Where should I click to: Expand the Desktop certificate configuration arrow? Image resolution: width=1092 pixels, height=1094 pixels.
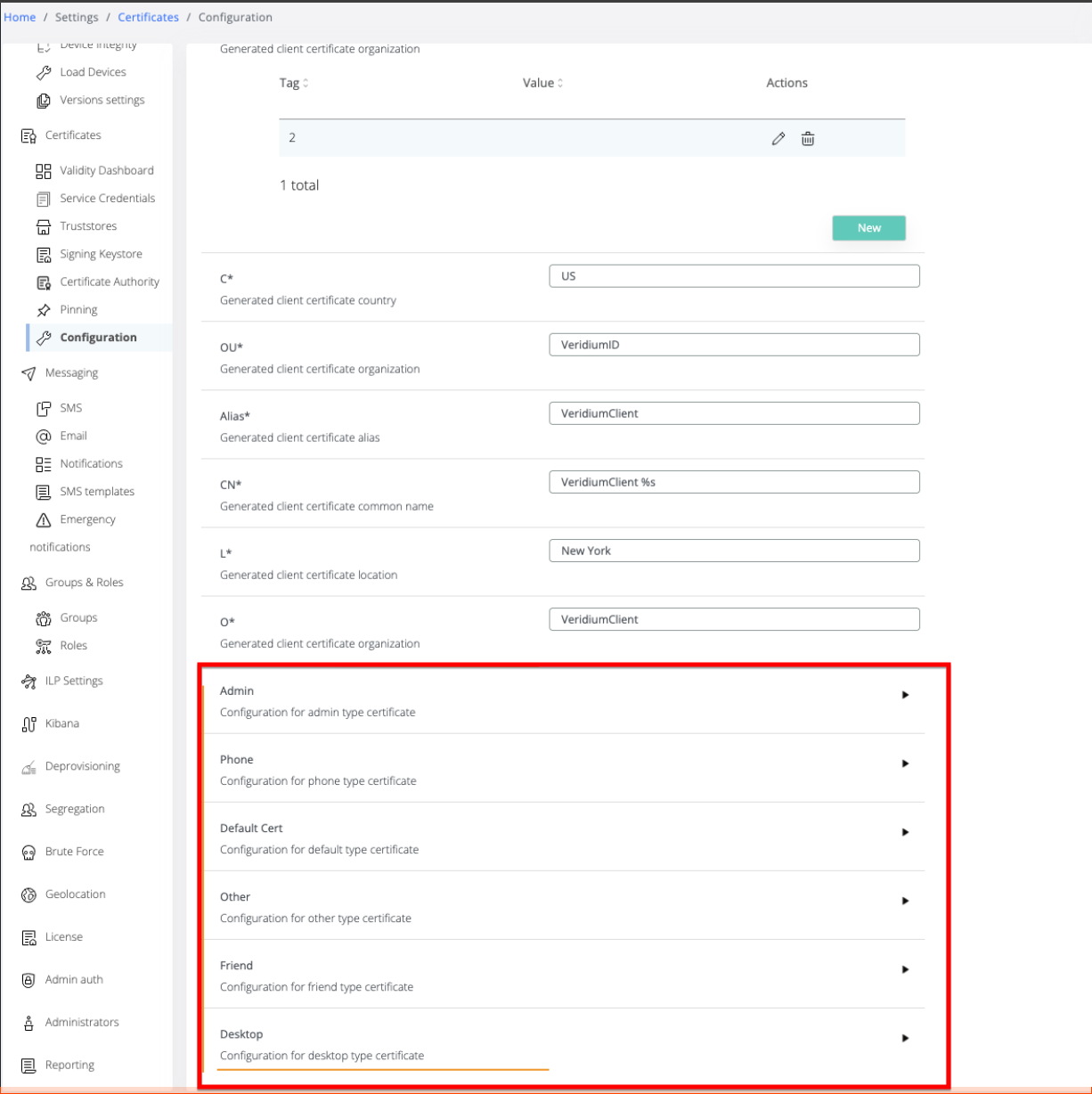click(905, 1038)
